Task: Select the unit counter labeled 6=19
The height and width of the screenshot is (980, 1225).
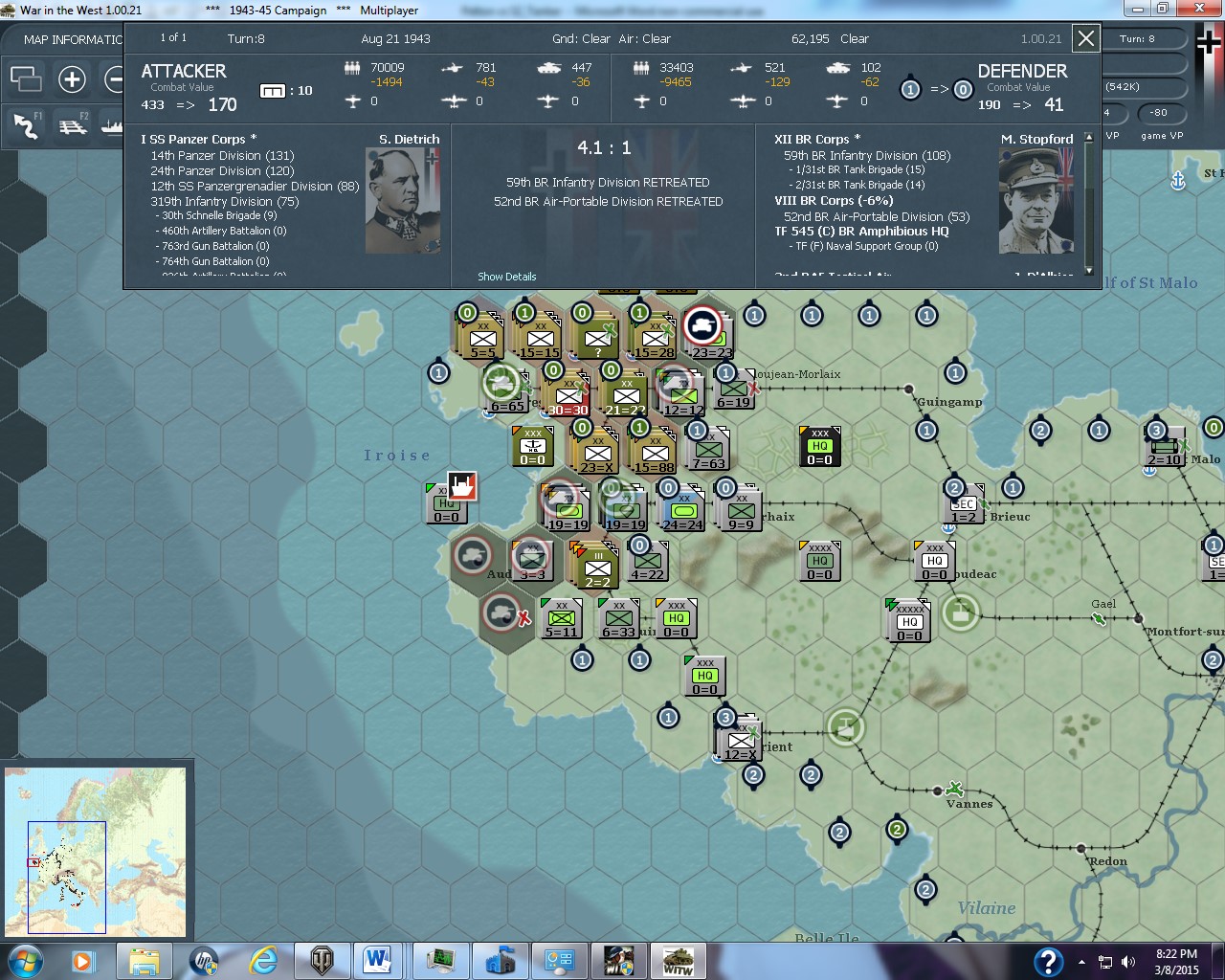Action: coord(733,390)
